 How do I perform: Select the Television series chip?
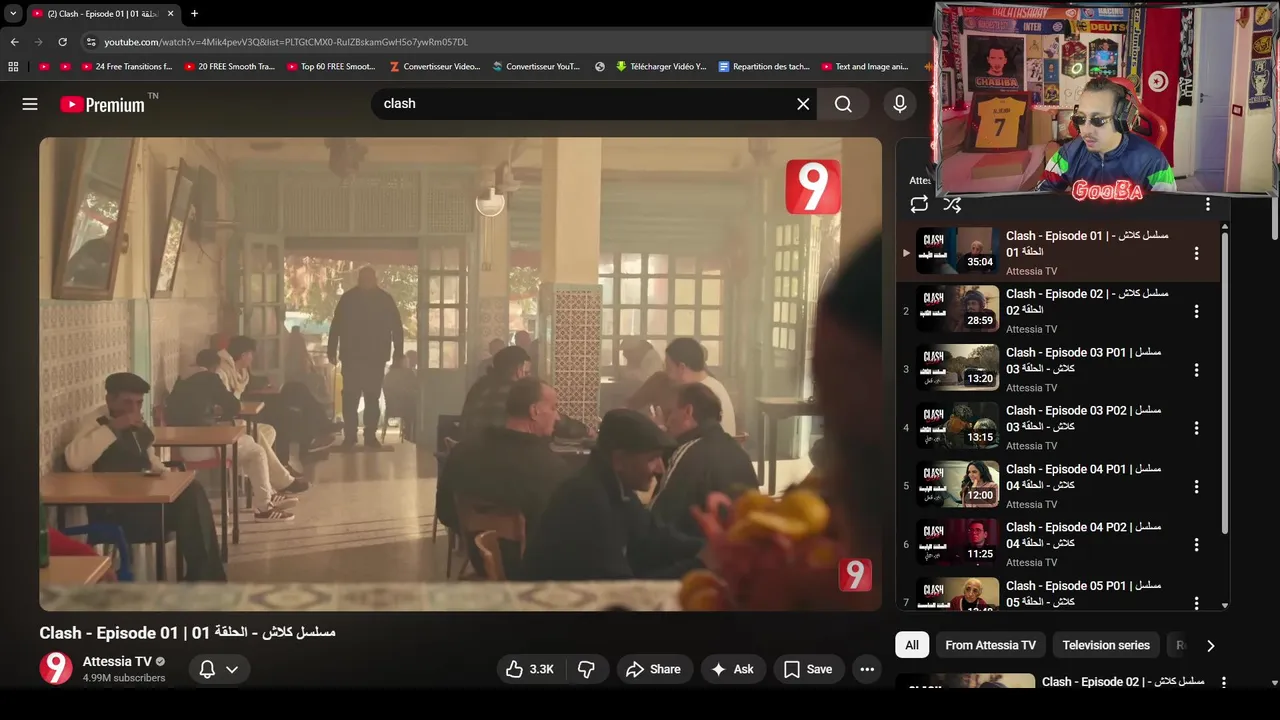[x=1106, y=645]
